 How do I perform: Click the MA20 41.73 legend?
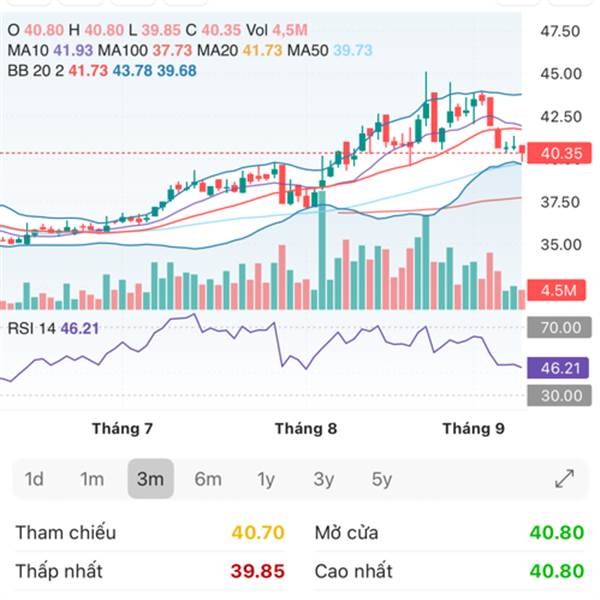(240, 51)
